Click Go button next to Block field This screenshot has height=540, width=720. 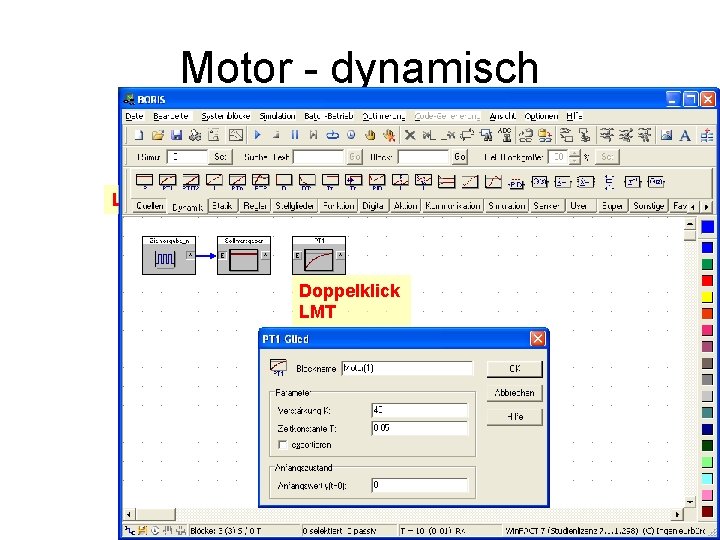pyautogui.click(x=460, y=157)
